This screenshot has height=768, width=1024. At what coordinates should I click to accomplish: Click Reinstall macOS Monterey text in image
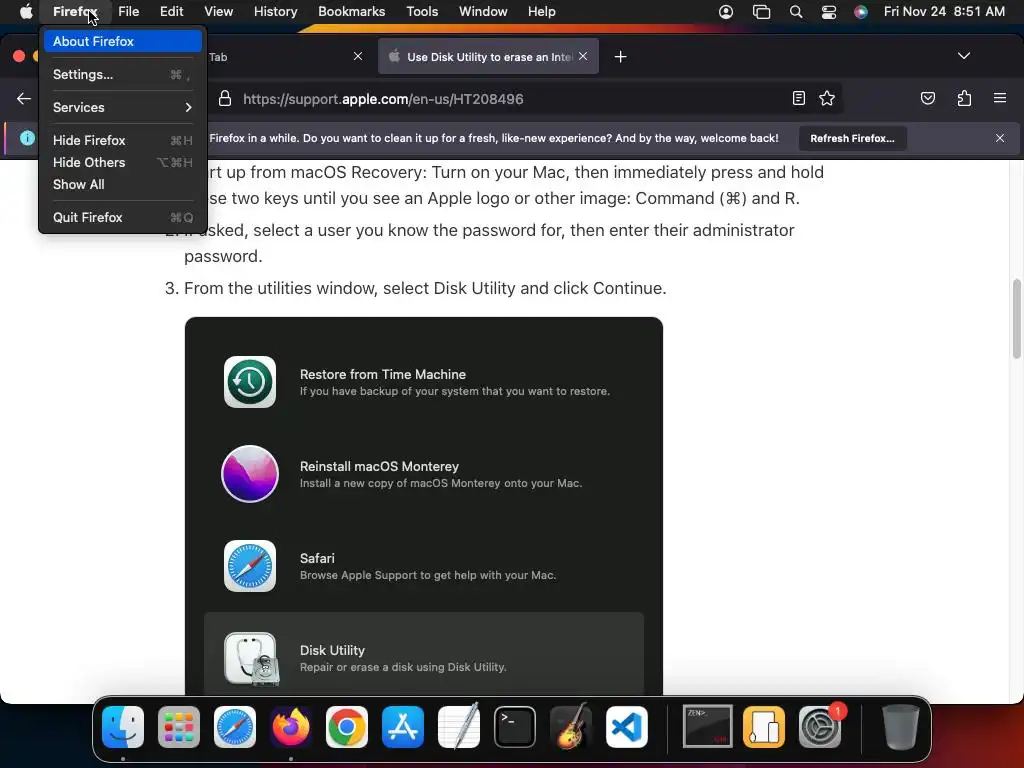(379, 466)
